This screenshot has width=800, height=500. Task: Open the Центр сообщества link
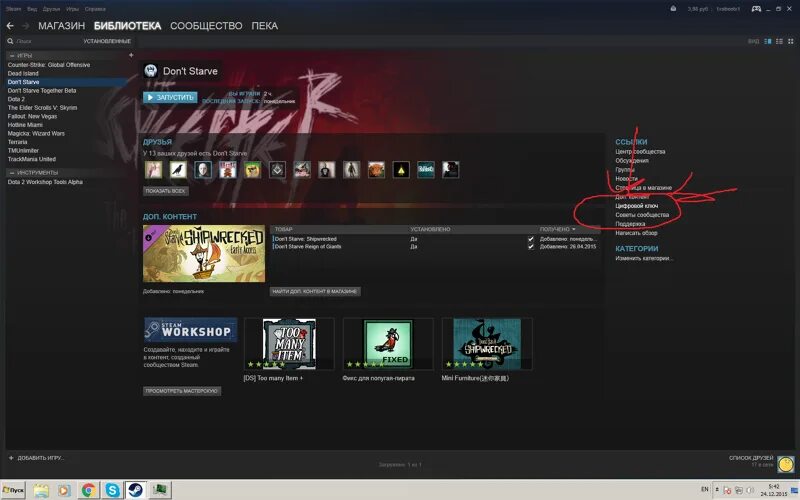click(640, 152)
